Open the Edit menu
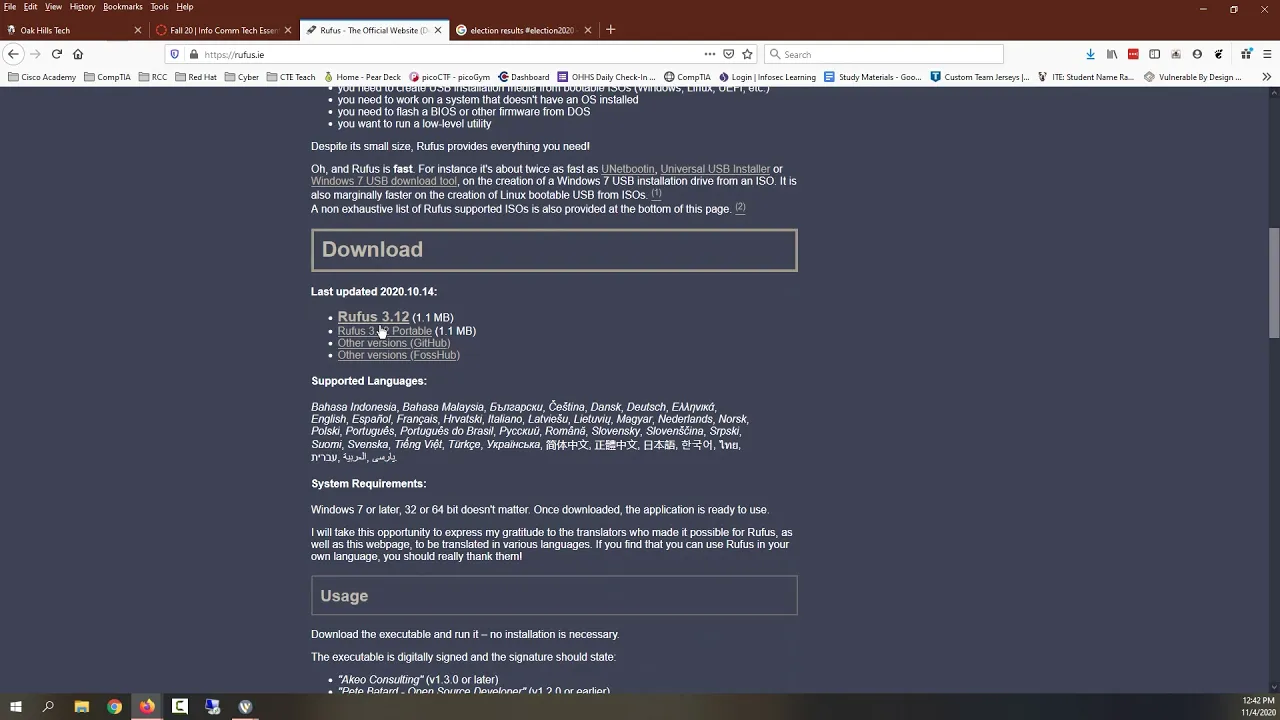The image size is (1280, 720). pos(31,7)
